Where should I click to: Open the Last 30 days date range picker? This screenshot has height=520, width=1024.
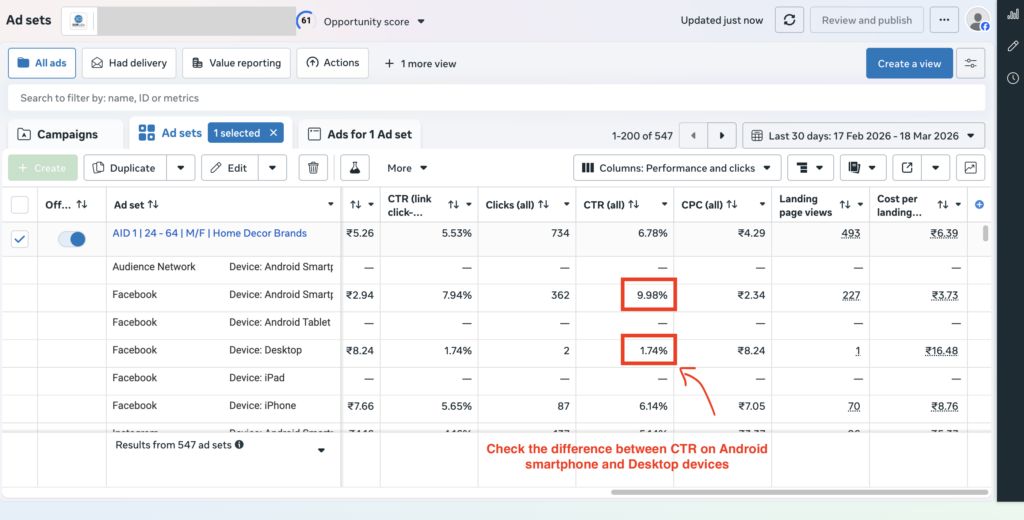point(864,135)
